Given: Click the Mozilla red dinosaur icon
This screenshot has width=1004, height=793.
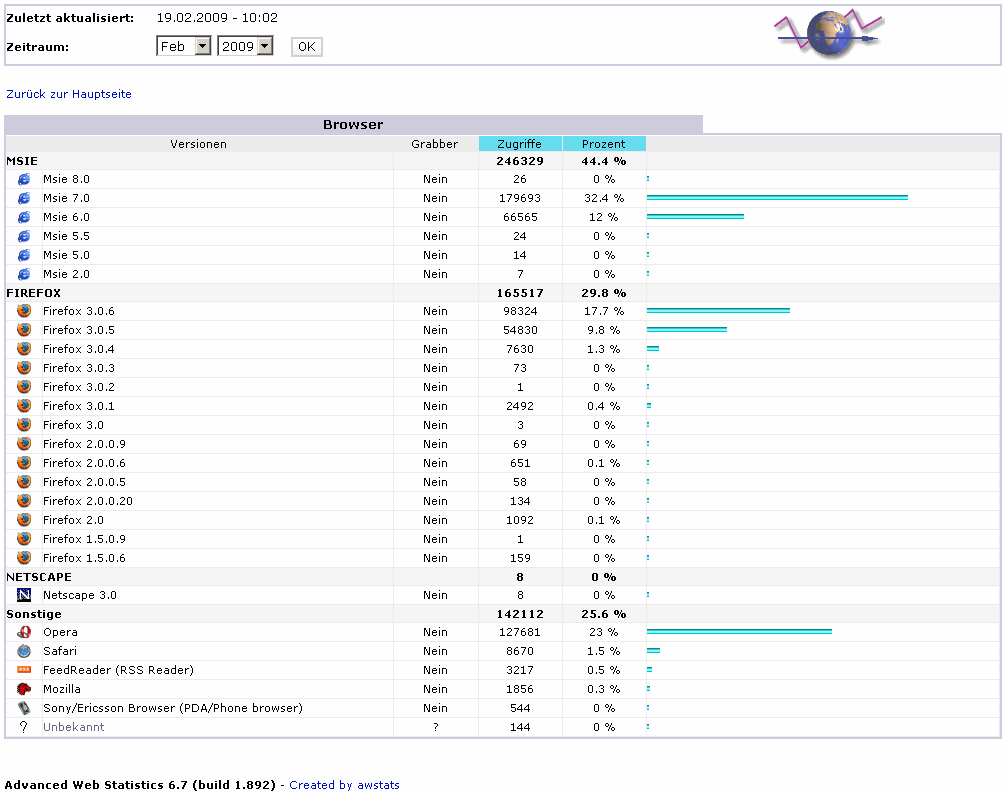Looking at the screenshot, I should (x=24, y=689).
